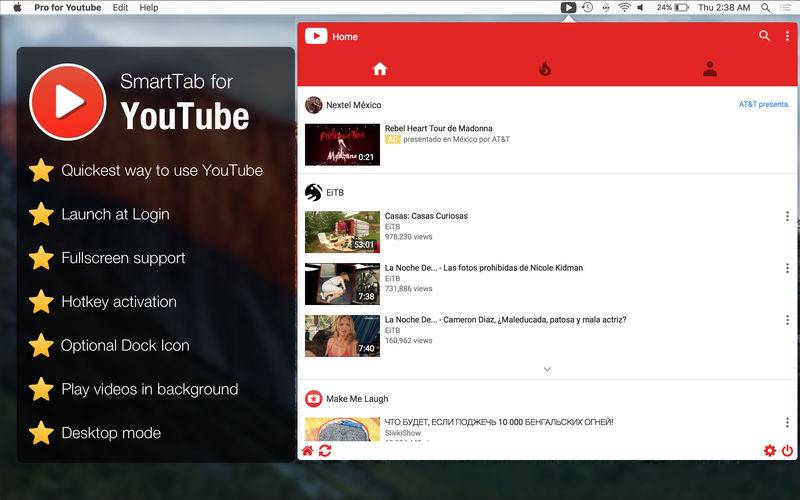800x500 pixels.
Task: Open Notification Center list icon
Action: point(785,7)
